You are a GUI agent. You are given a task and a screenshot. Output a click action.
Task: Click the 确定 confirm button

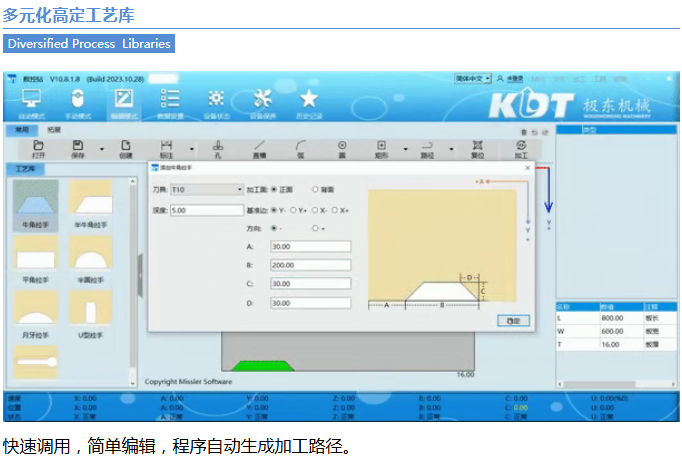513,320
